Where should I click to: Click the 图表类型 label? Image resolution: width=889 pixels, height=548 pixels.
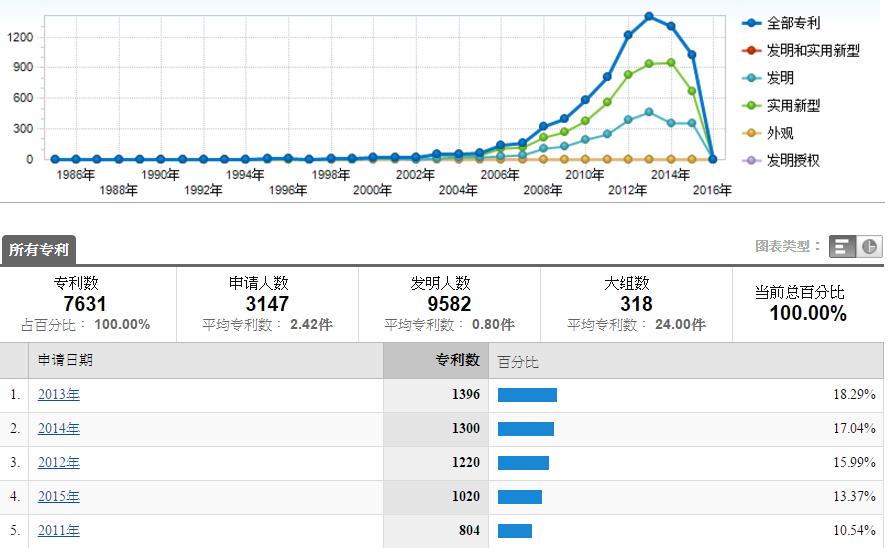click(x=788, y=247)
